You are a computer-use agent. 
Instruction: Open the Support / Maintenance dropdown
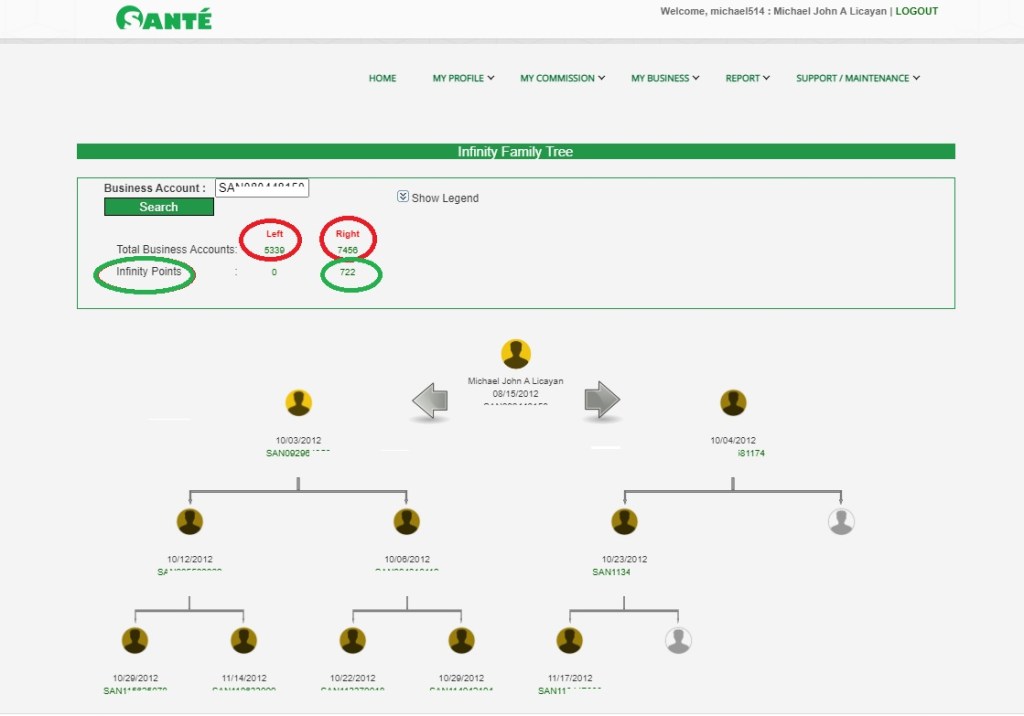pos(857,78)
